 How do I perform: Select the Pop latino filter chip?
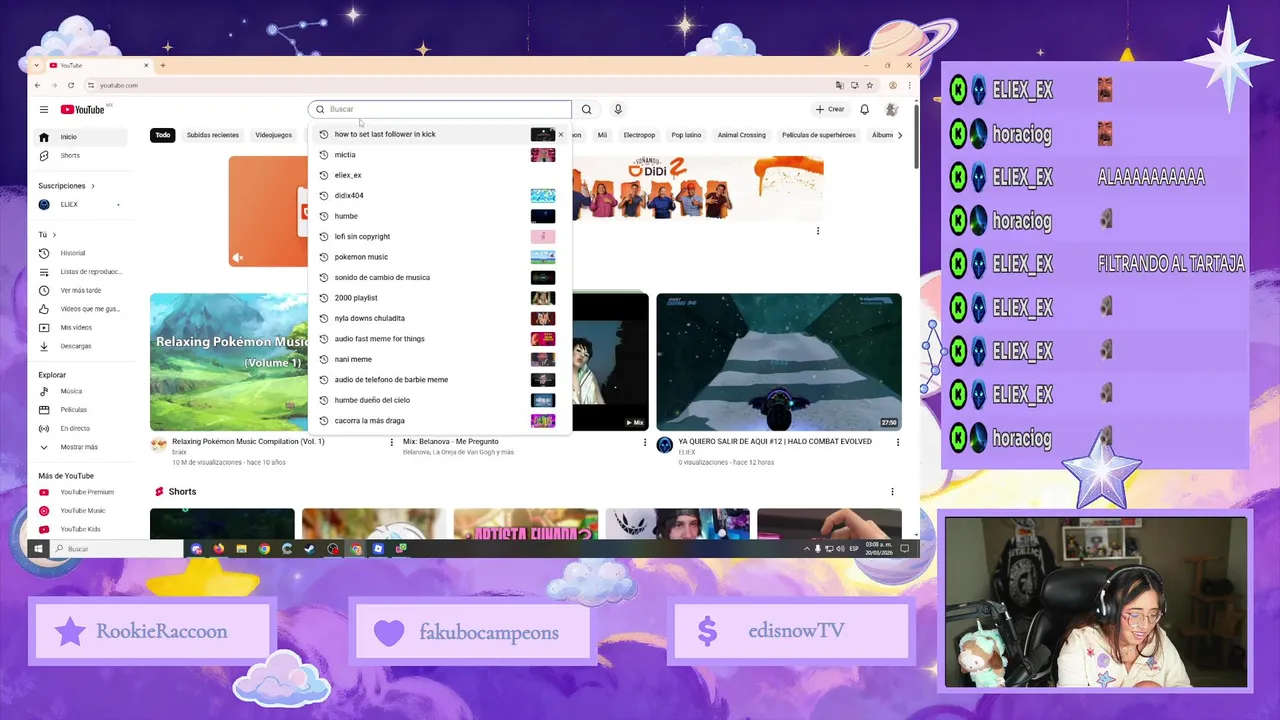click(686, 135)
